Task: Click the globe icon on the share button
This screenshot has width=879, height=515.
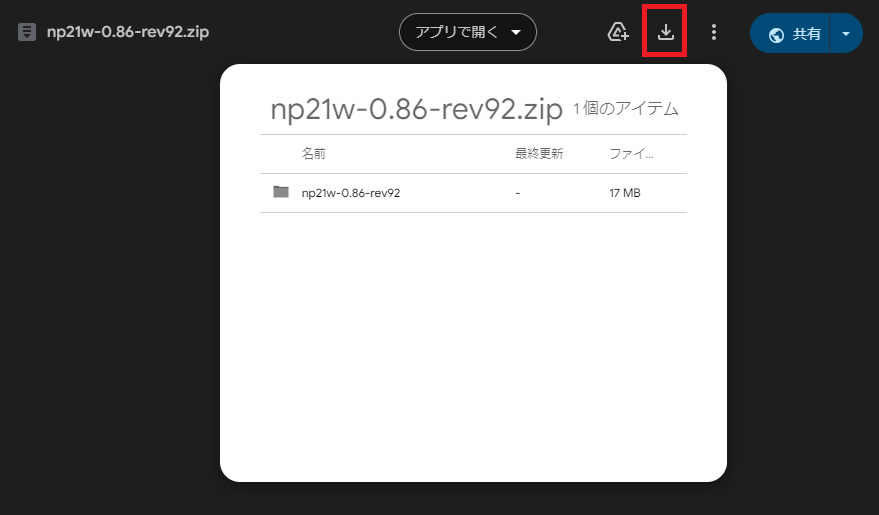Action: (x=776, y=34)
